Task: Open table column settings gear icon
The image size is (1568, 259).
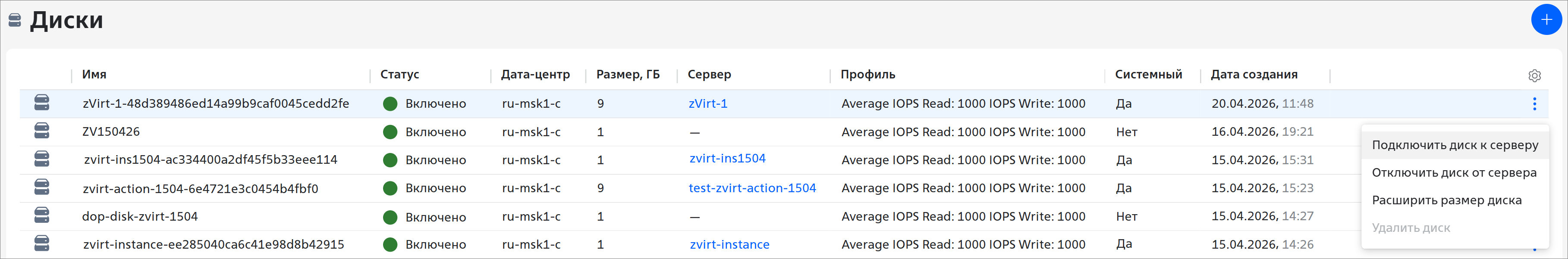Action: [1534, 75]
